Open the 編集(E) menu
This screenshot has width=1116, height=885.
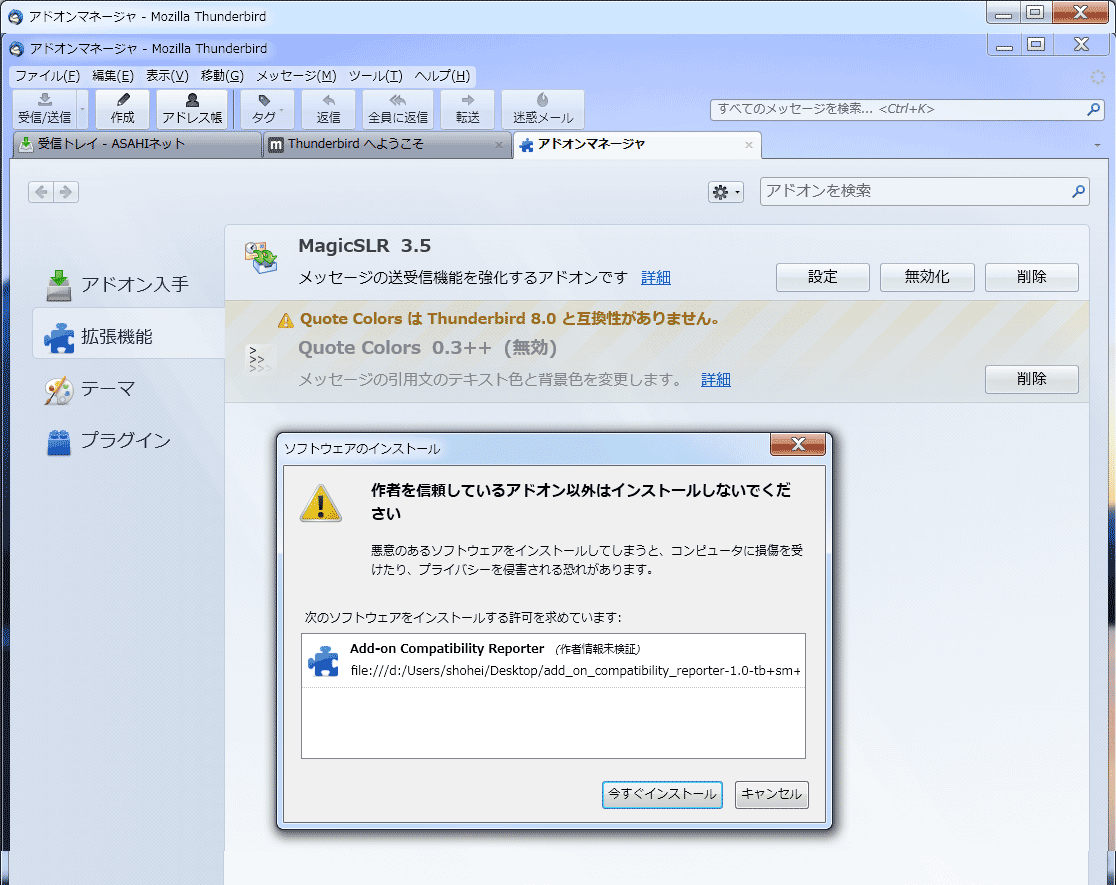click(x=112, y=75)
